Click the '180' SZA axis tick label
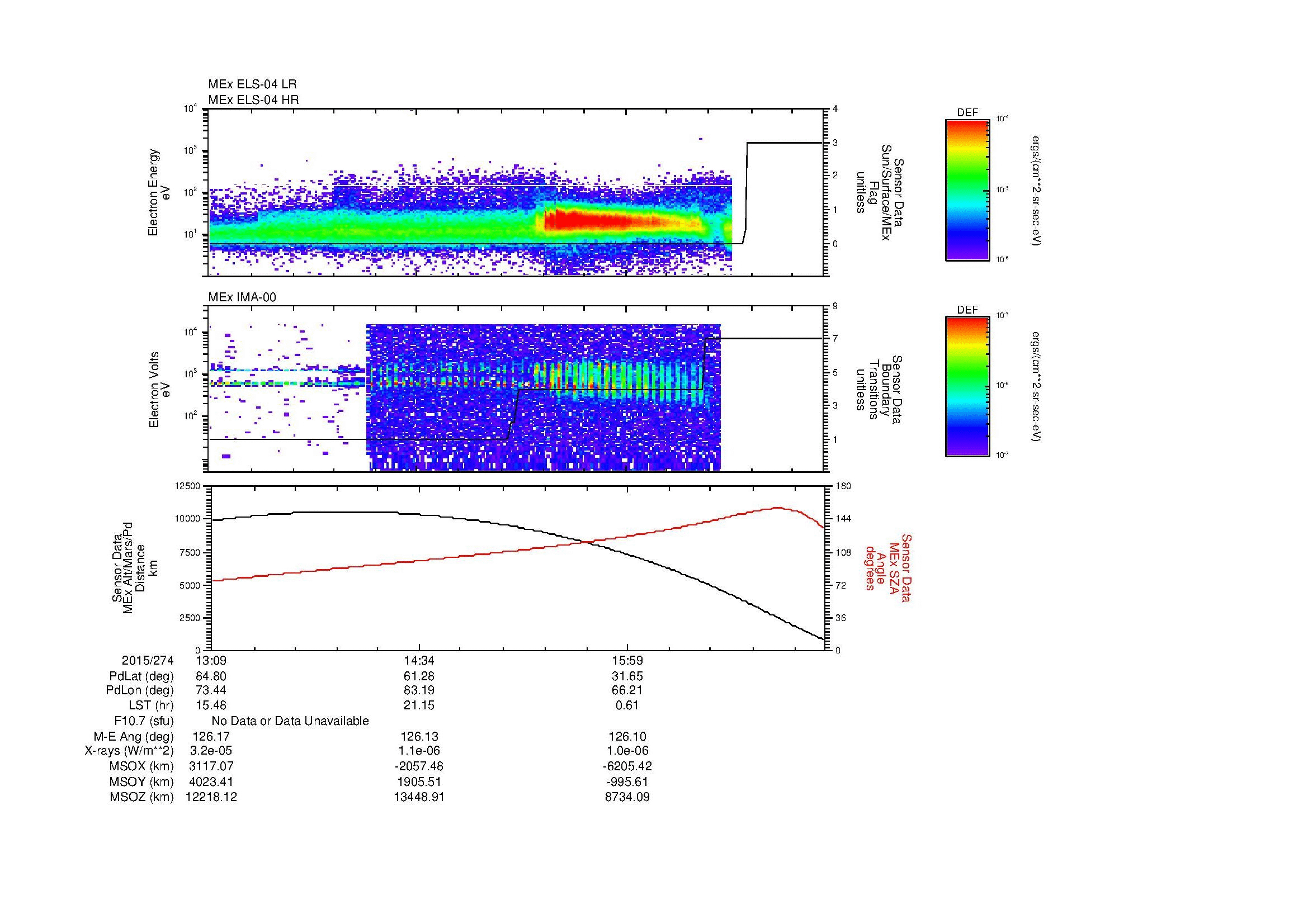This screenshot has height=924, width=1308. [843, 486]
